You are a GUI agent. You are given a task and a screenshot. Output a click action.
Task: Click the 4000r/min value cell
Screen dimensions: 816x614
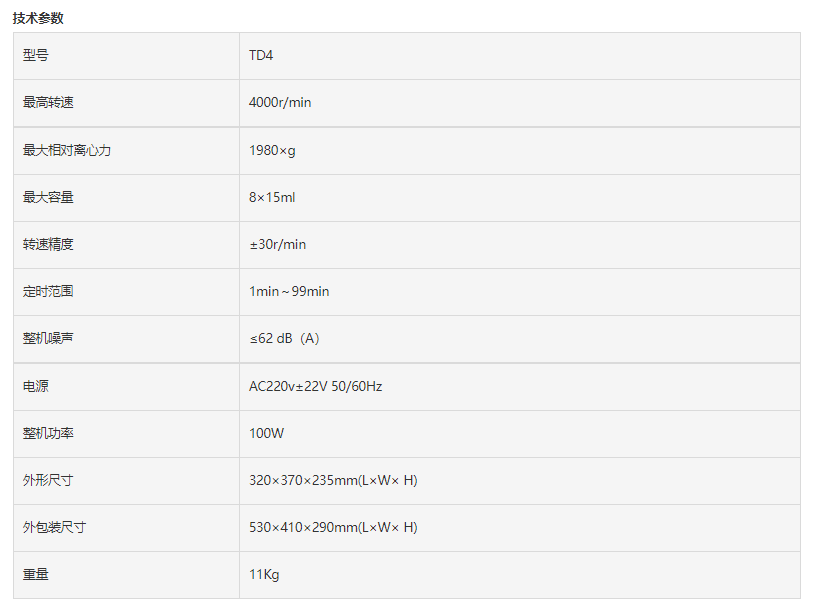click(x=520, y=103)
